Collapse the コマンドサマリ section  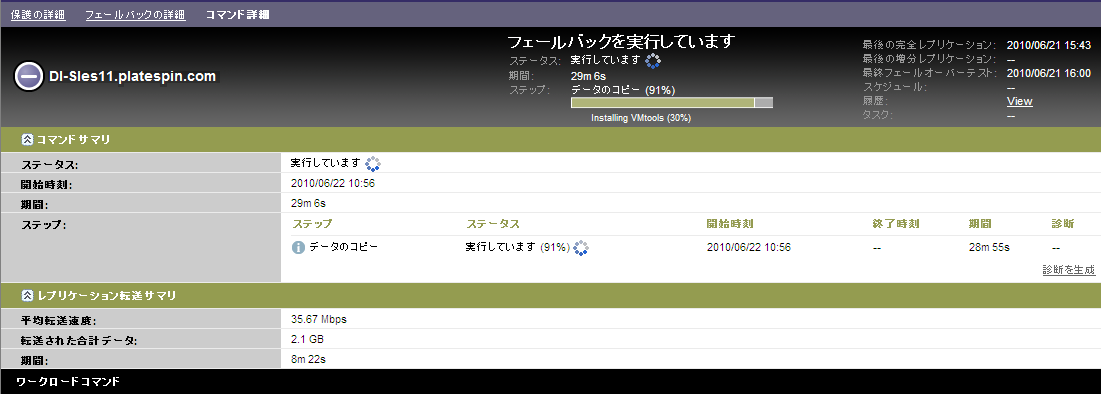click(27, 139)
